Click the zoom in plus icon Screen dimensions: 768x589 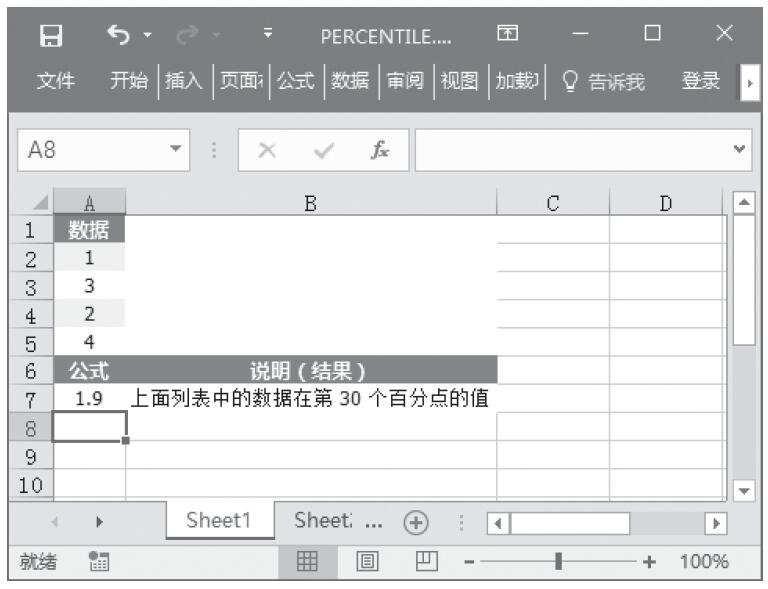[x=649, y=562]
